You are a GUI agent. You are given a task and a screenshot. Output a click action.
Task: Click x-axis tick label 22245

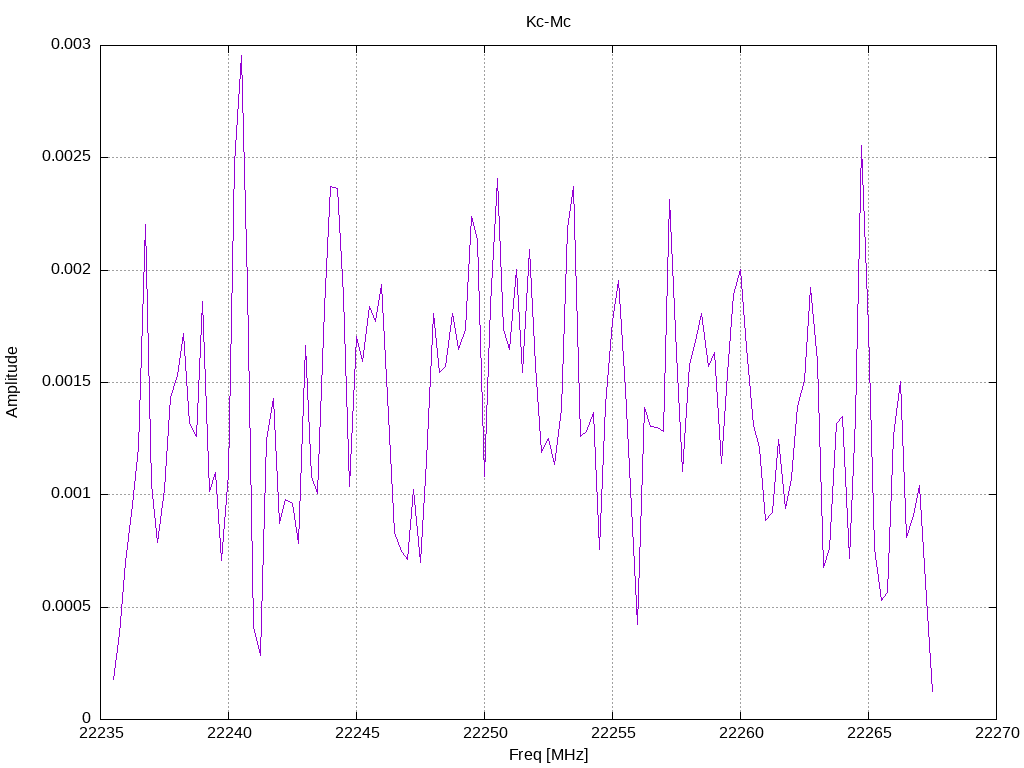pyautogui.click(x=357, y=733)
